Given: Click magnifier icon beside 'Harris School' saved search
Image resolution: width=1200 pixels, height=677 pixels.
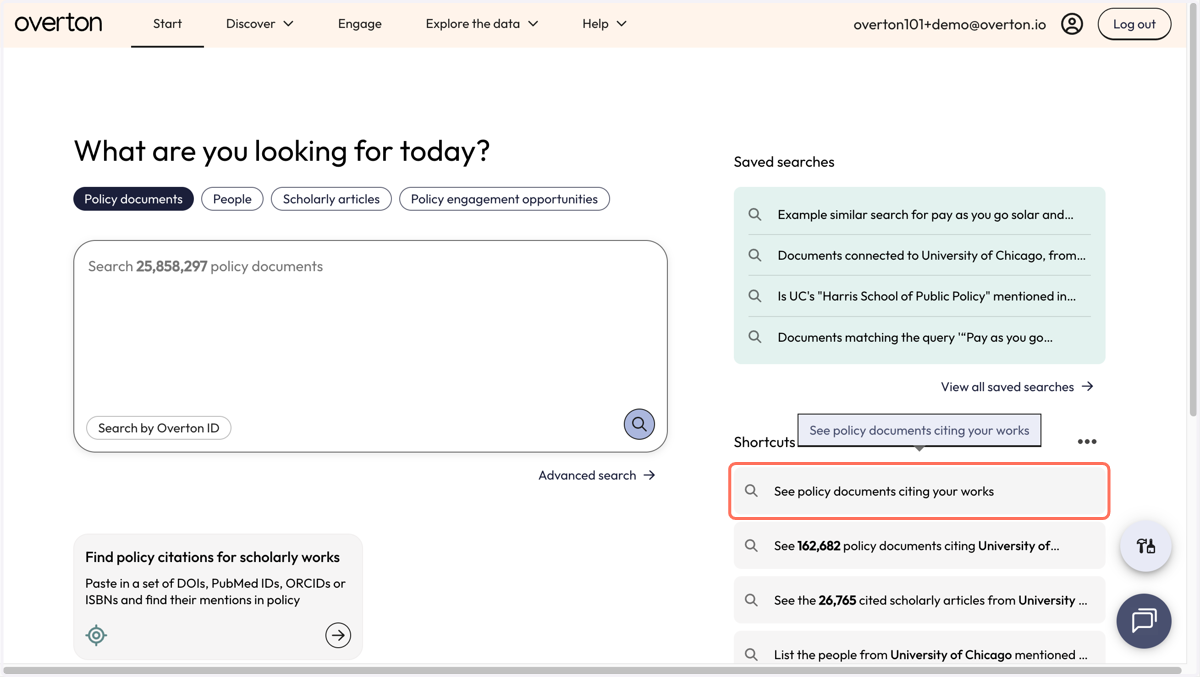Looking at the screenshot, I should click(x=755, y=296).
